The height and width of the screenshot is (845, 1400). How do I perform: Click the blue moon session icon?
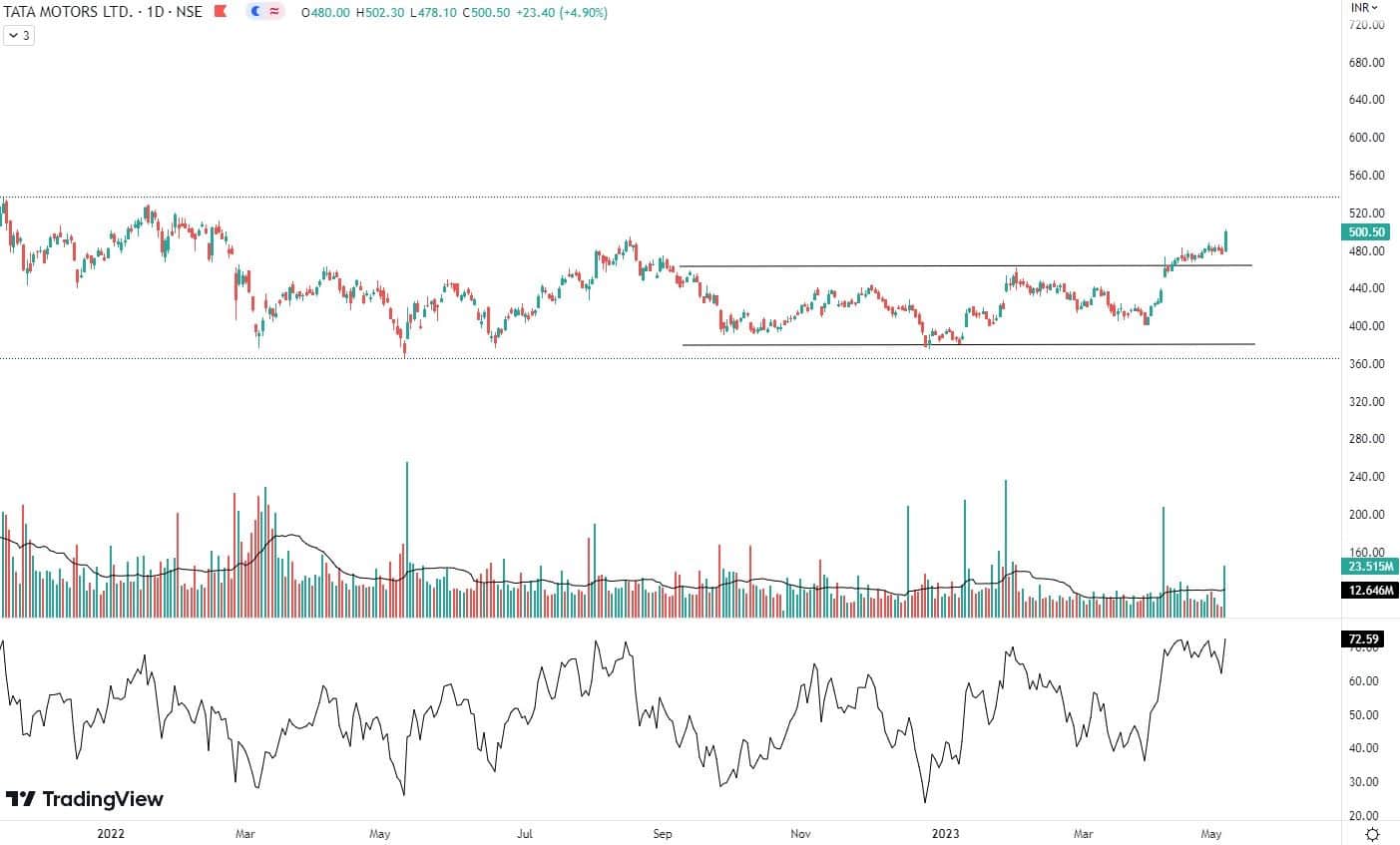(x=255, y=13)
